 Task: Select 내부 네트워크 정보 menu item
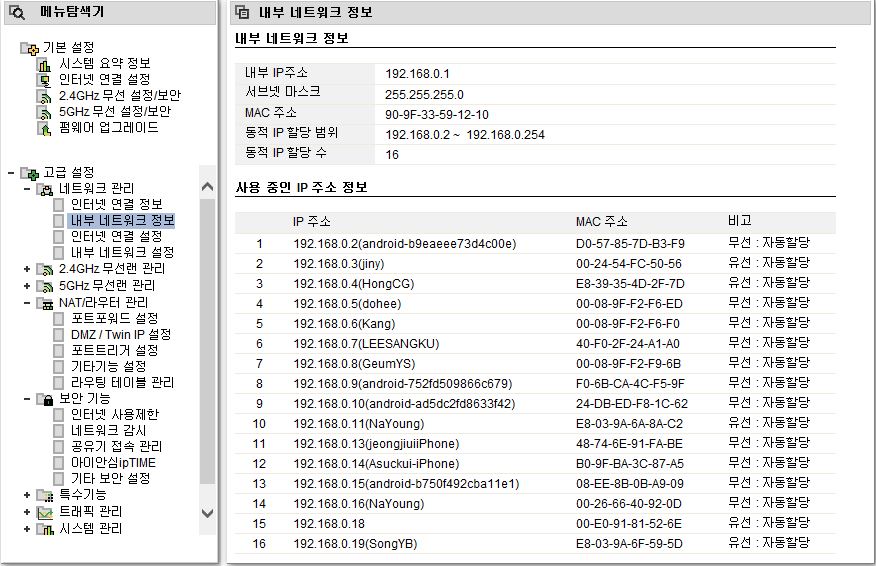122,221
